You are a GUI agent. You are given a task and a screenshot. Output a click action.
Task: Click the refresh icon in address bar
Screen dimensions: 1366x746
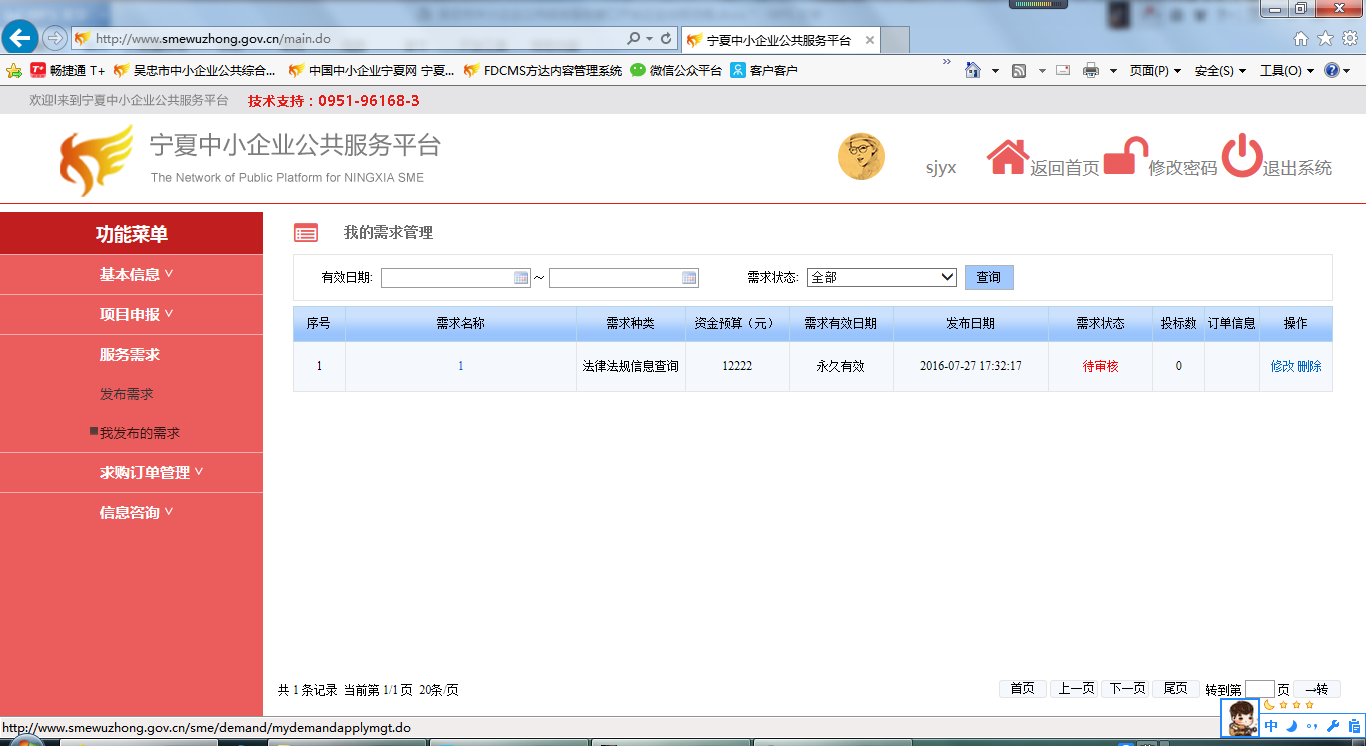point(666,39)
